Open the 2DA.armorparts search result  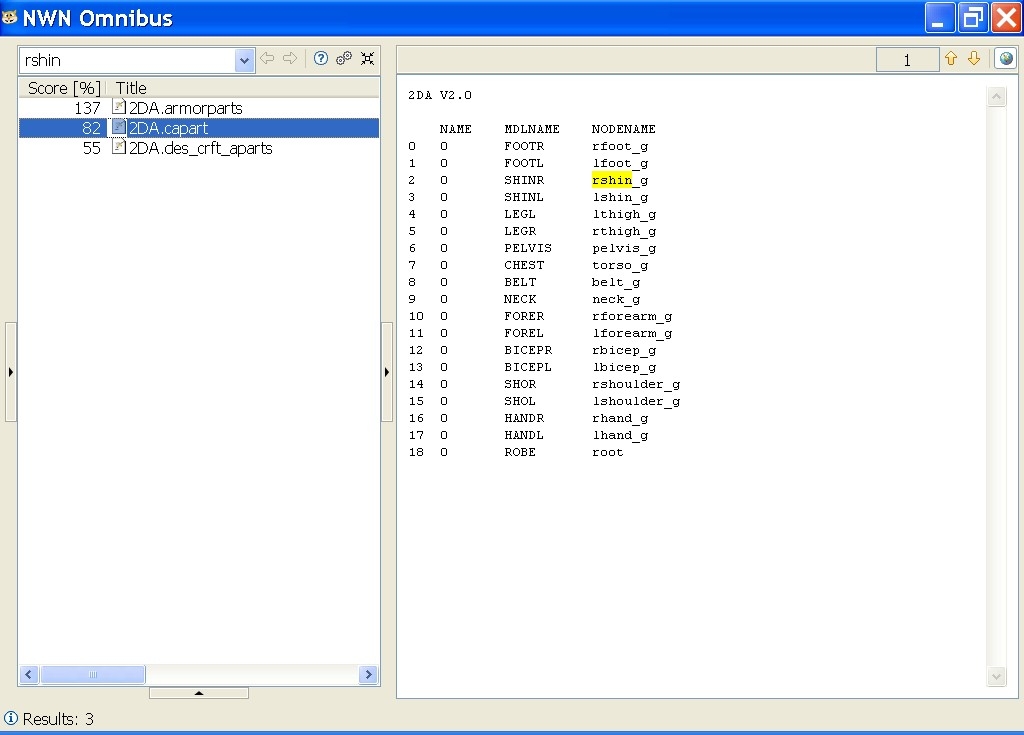[x=185, y=108]
